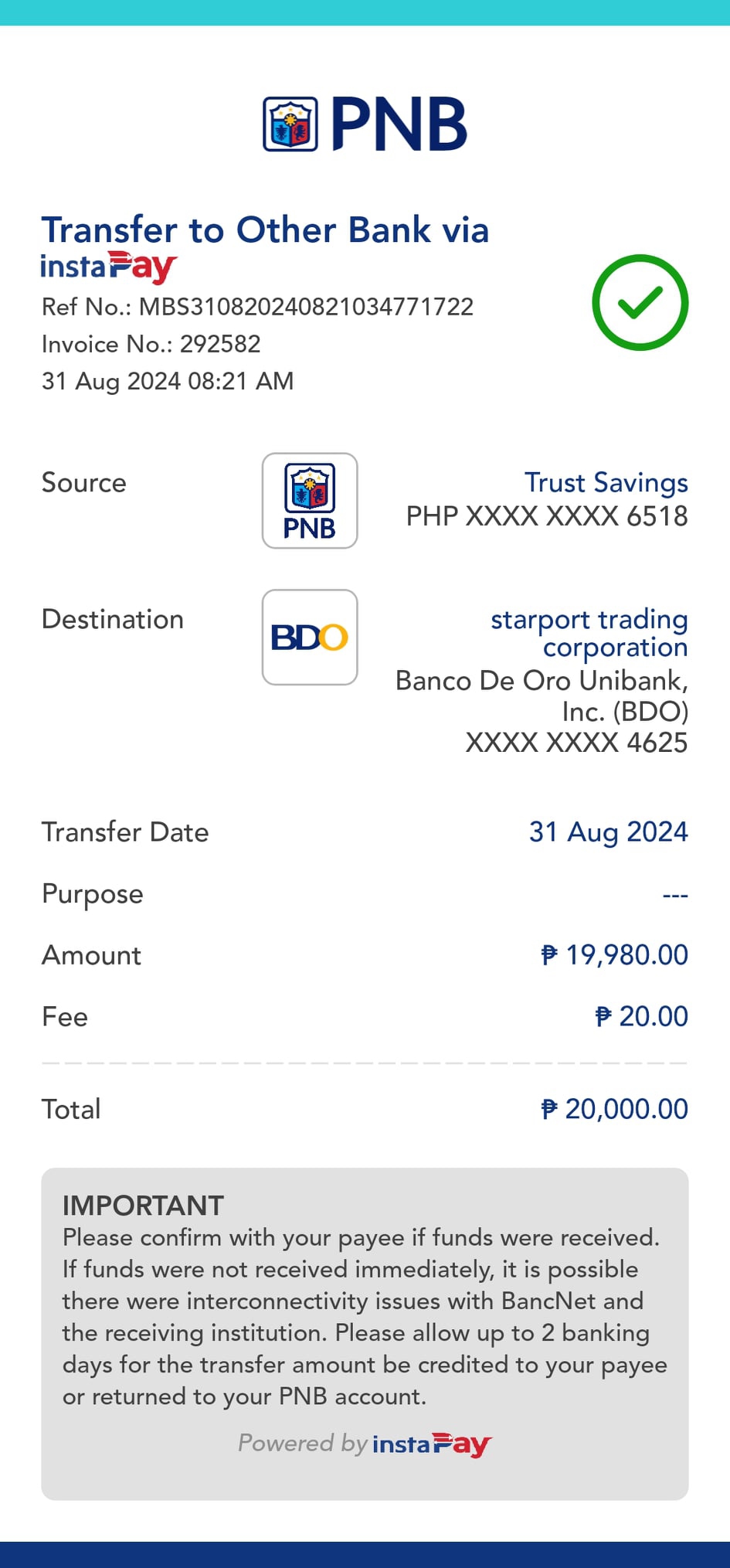Click the IMPORTANT notice heading
730x1568 pixels.
(143, 1206)
